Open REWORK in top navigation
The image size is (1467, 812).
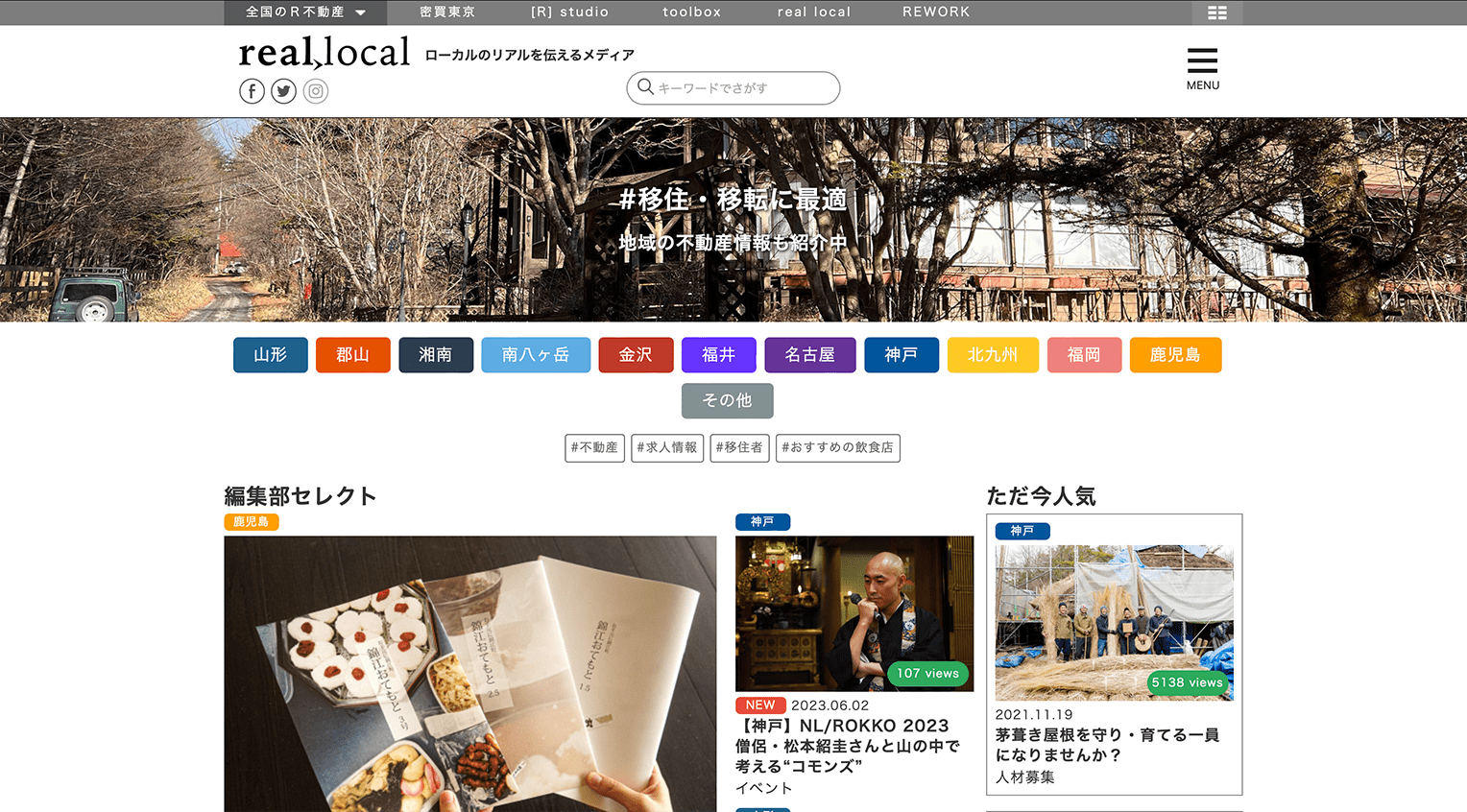(936, 12)
